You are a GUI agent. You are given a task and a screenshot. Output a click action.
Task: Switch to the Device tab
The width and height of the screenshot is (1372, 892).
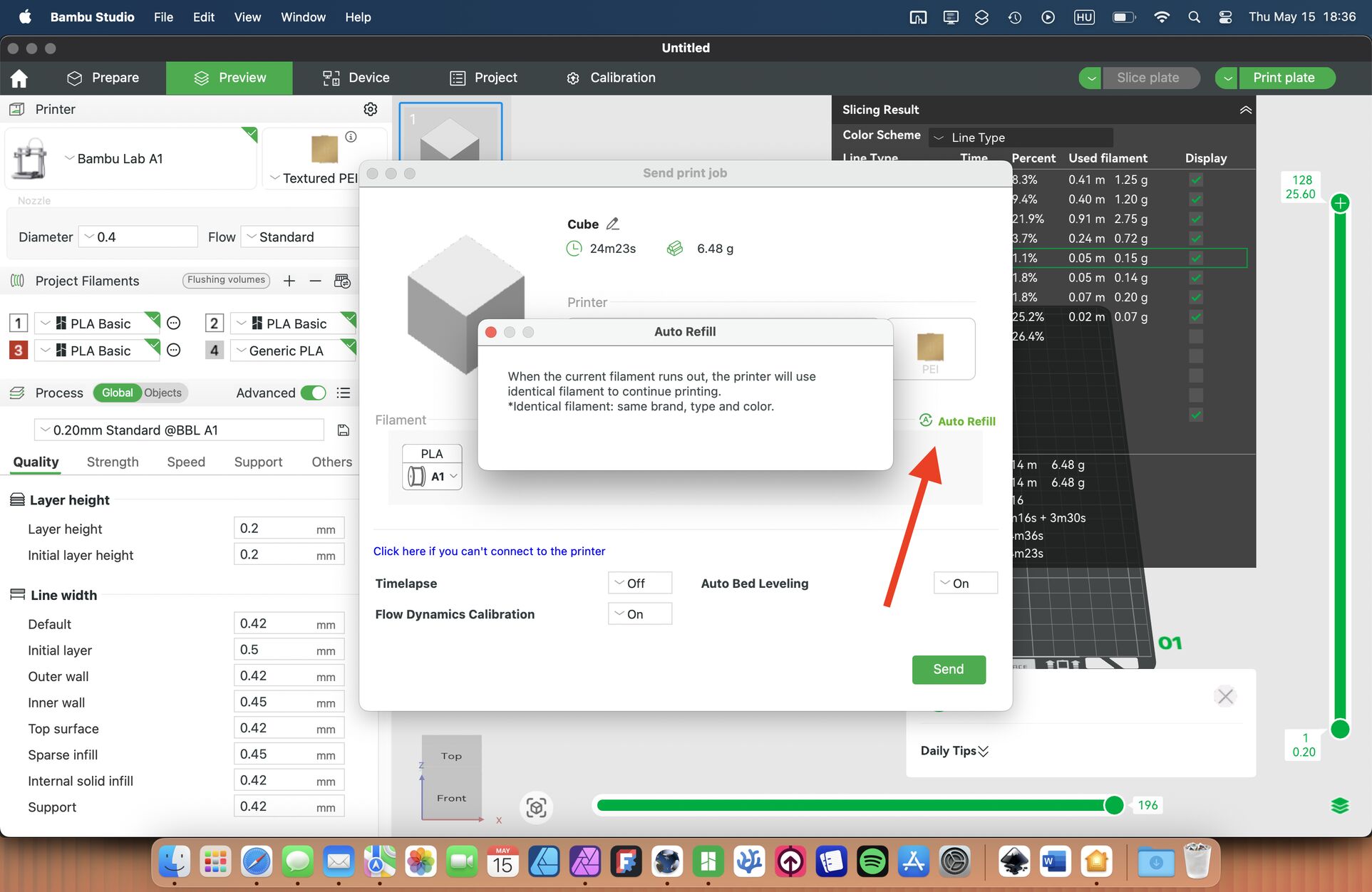[356, 78]
